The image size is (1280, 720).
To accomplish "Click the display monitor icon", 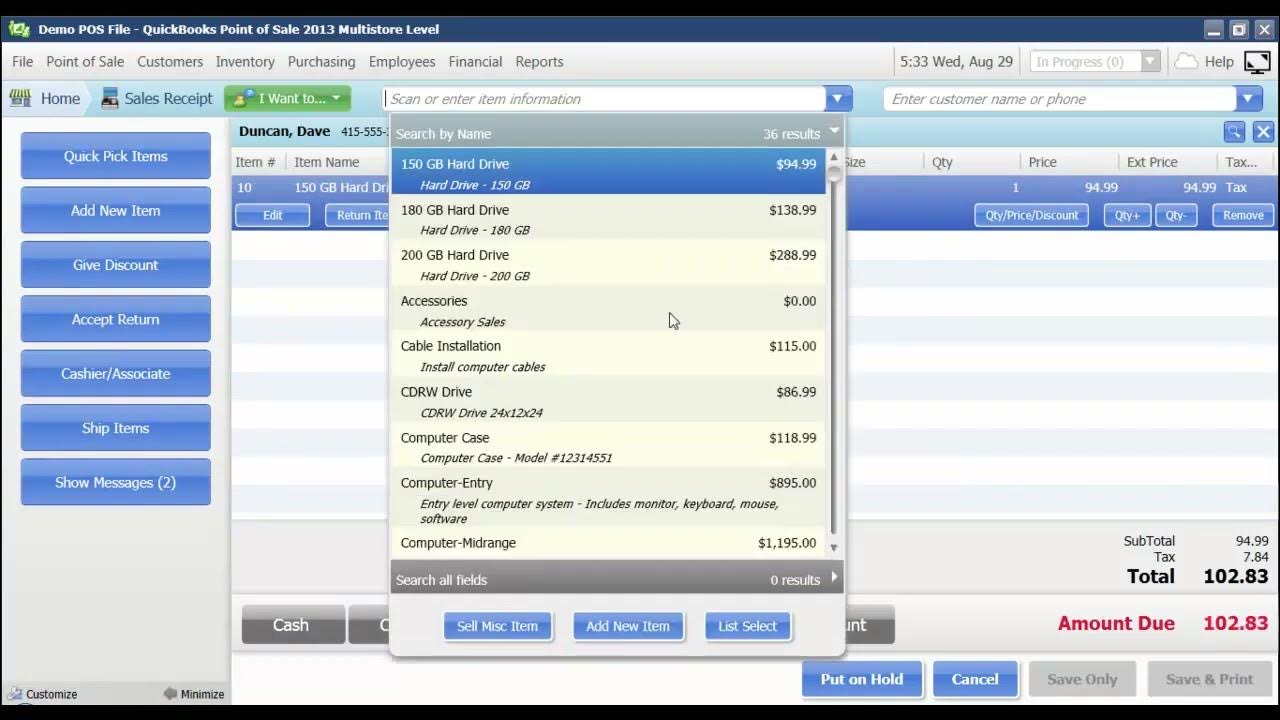I will [x=1257, y=62].
